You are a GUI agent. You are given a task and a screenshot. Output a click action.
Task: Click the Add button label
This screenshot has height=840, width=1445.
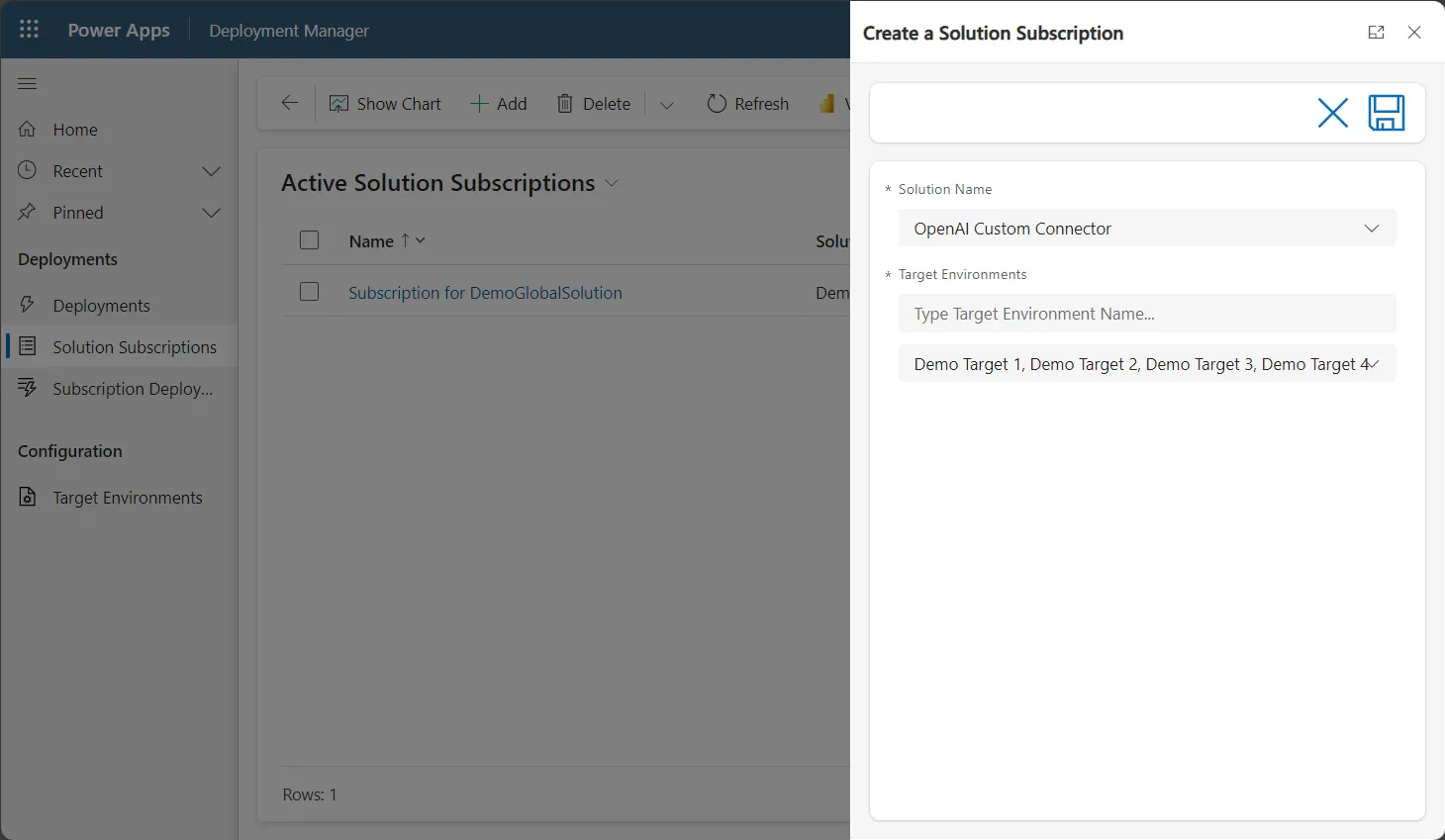(512, 104)
